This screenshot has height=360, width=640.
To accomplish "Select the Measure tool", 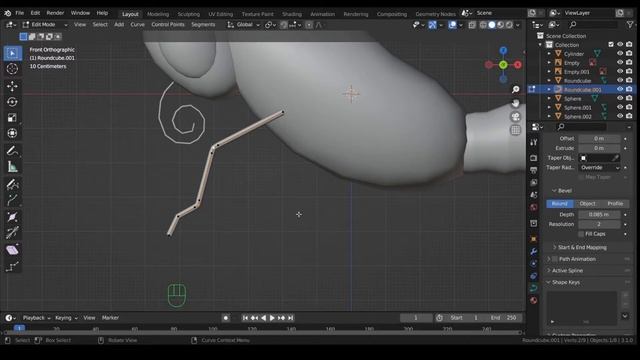I will coord(12,167).
